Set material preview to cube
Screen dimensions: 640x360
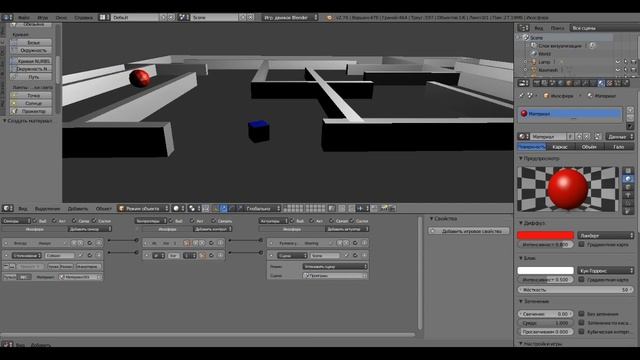point(628,187)
